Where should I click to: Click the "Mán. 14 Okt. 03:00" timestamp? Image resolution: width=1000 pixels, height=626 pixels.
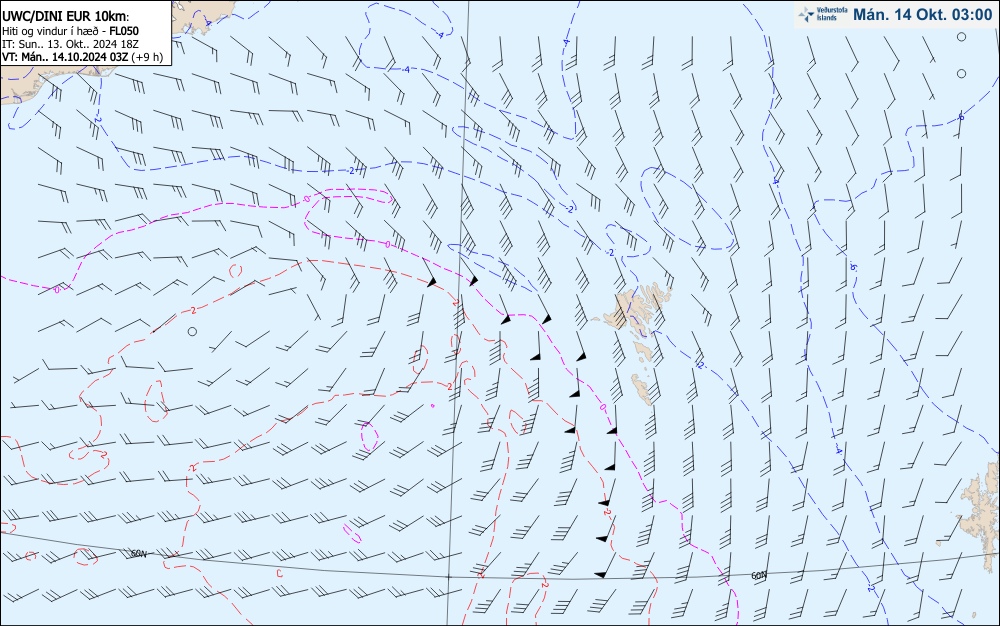click(x=922, y=15)
